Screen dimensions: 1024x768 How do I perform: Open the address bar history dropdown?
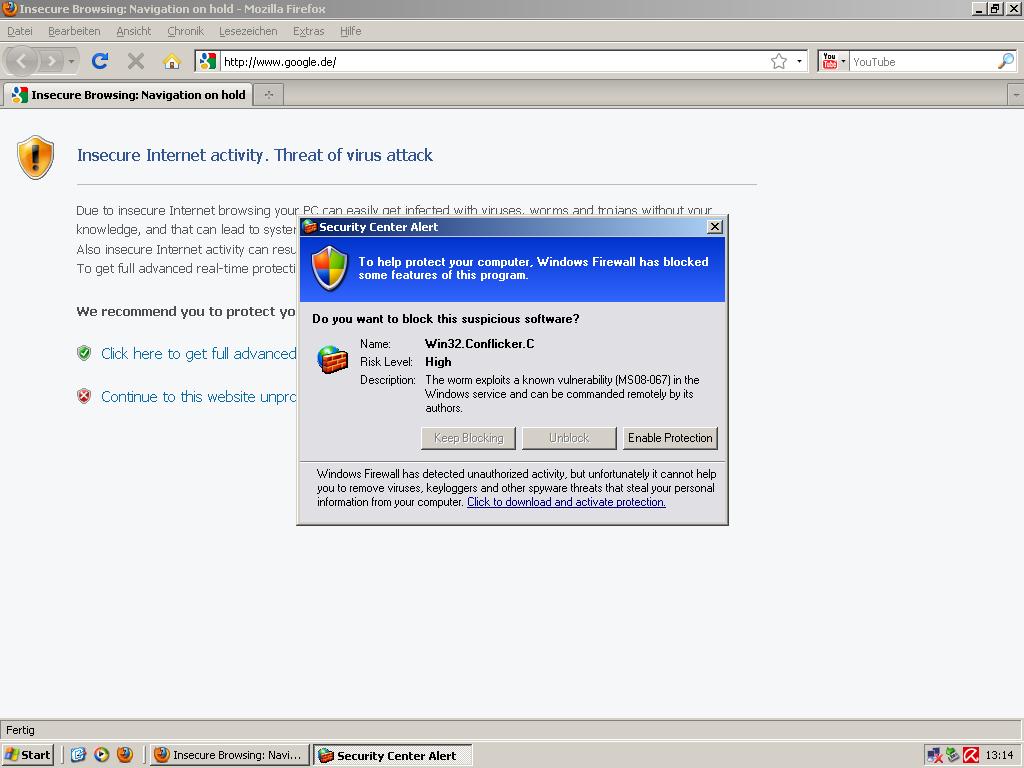pyautogui.click(x=799, y=61)
